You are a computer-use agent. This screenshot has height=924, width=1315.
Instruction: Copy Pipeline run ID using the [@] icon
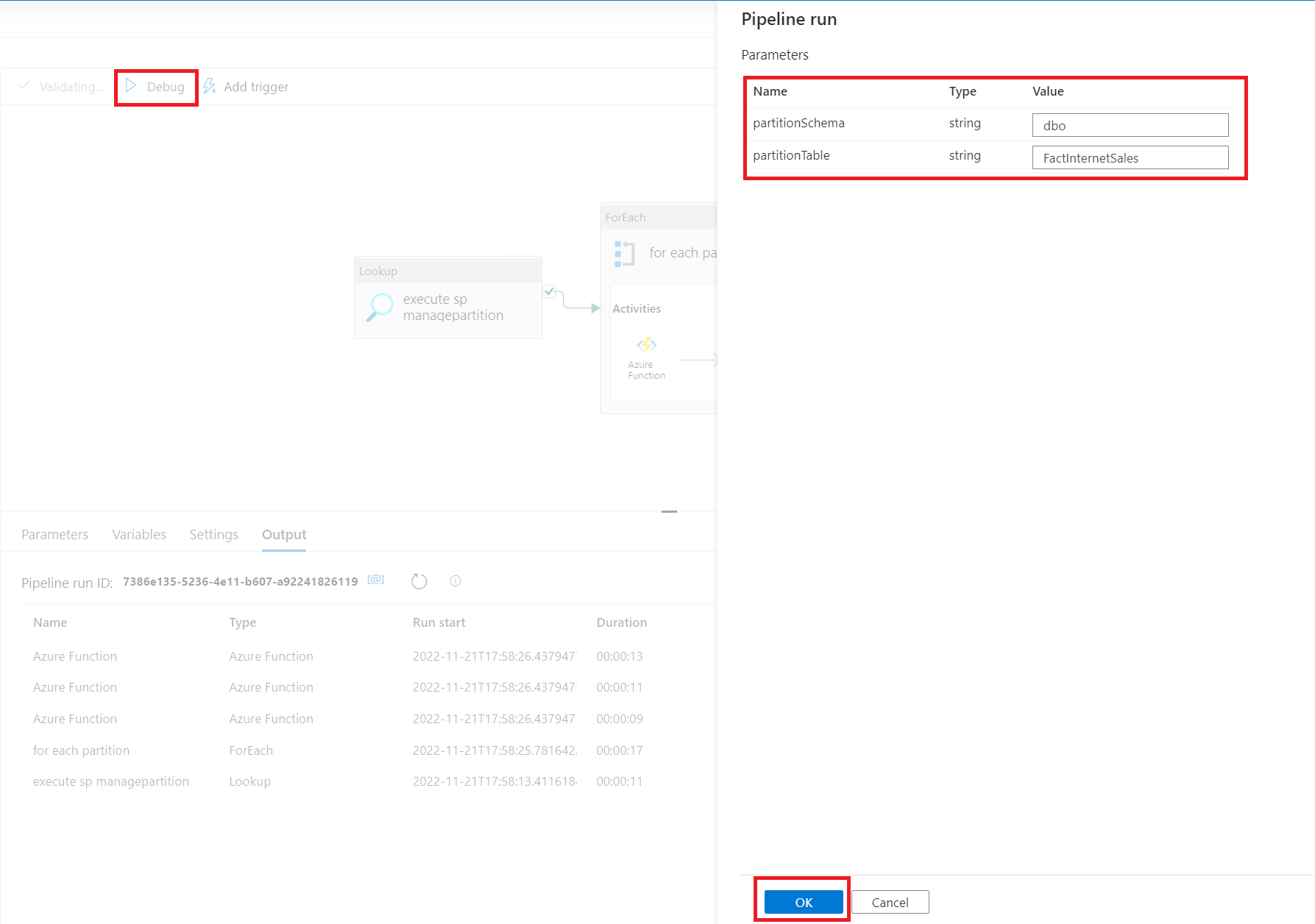[x=375, y=580]
